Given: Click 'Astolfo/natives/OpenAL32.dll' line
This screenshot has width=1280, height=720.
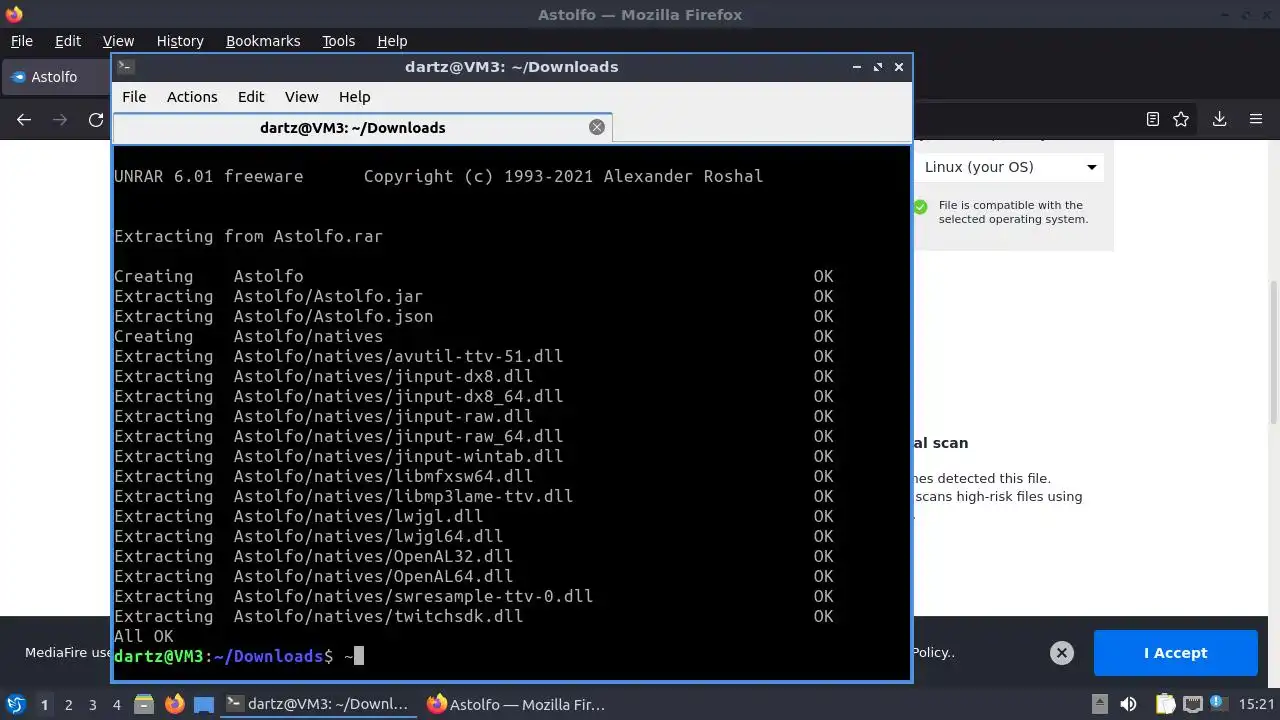Looking at the screenshot, I should [x=373, y=556].
